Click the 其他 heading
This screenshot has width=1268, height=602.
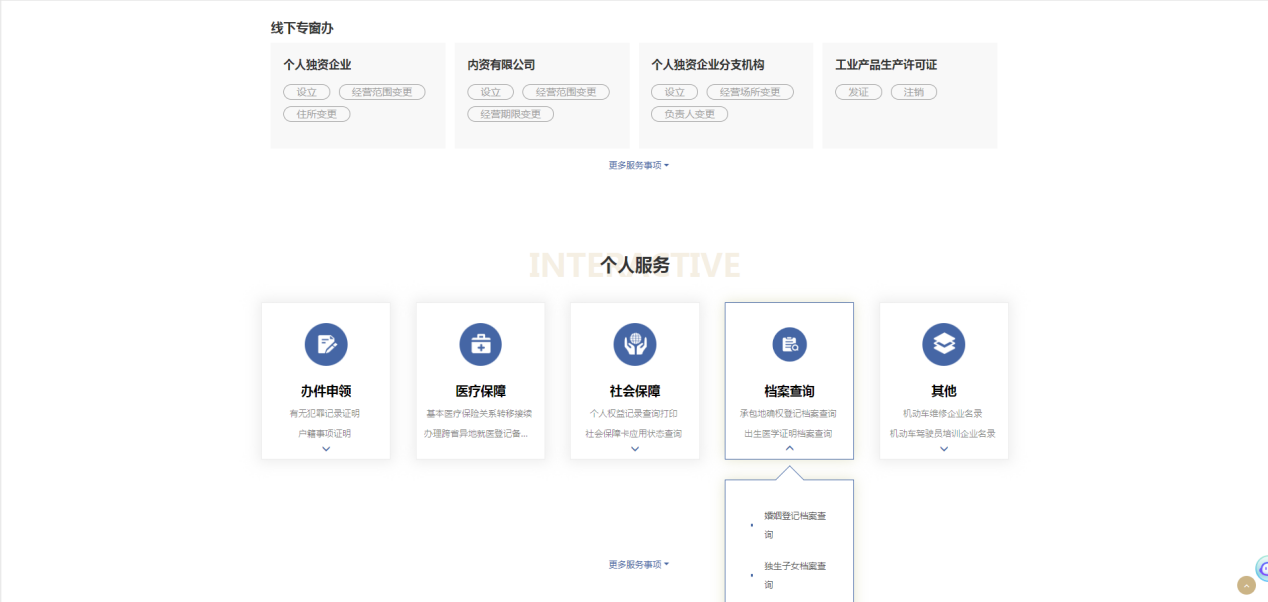point(944,391)
